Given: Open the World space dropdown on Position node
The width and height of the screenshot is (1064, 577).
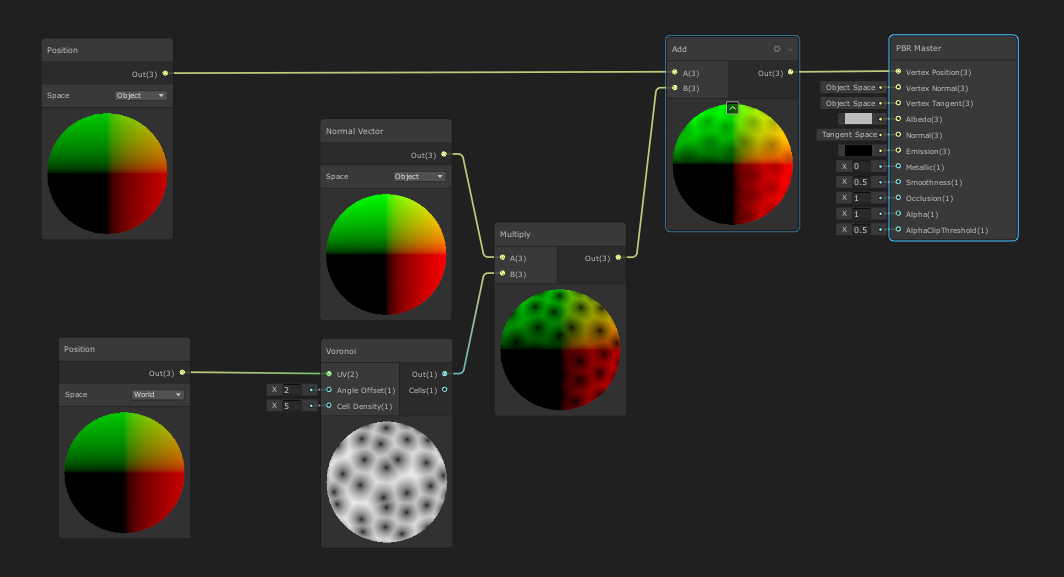Looking at the screenshot, I should coord(158,395).
